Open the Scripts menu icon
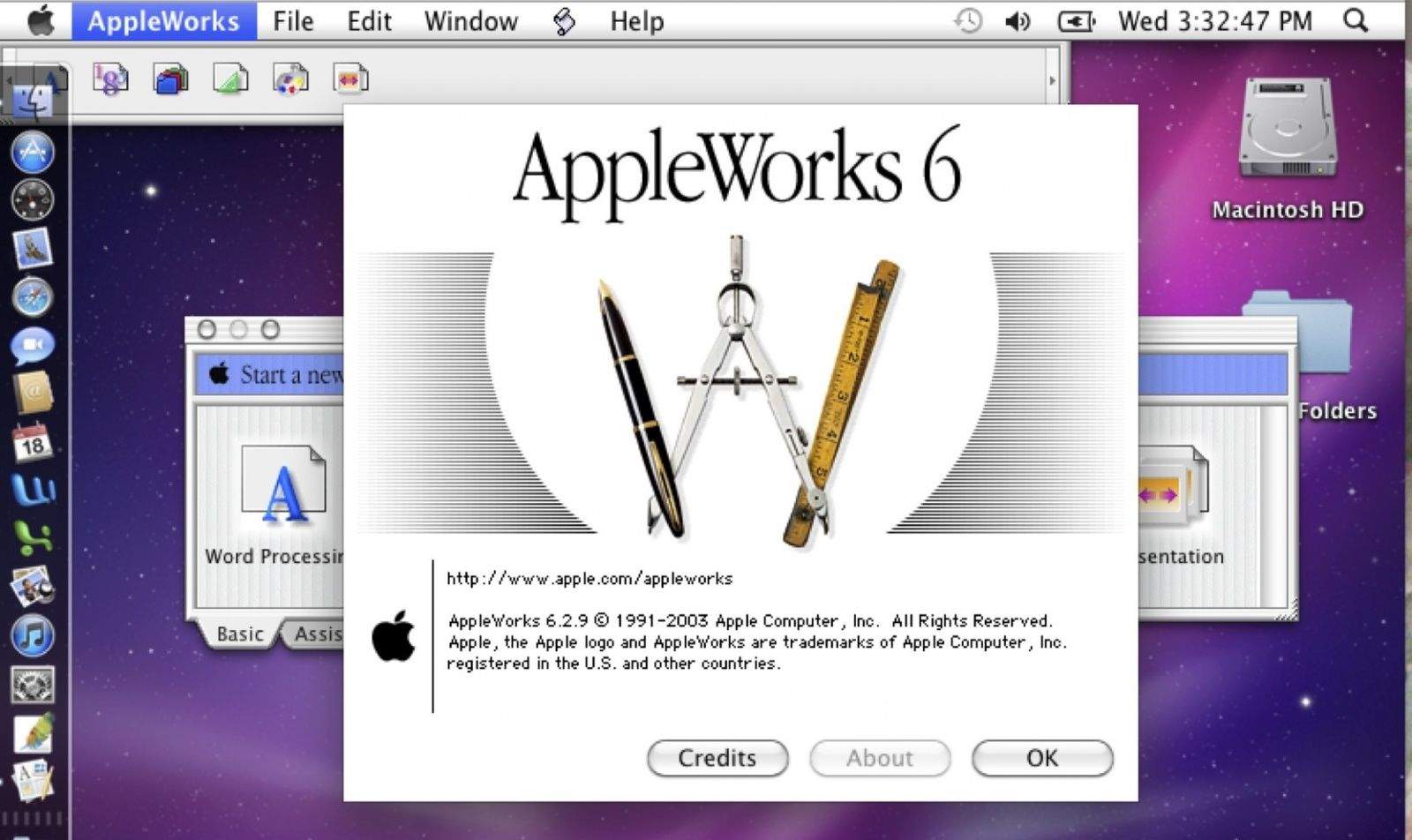Screen dimensions: 1412x840 coord(565,20)
